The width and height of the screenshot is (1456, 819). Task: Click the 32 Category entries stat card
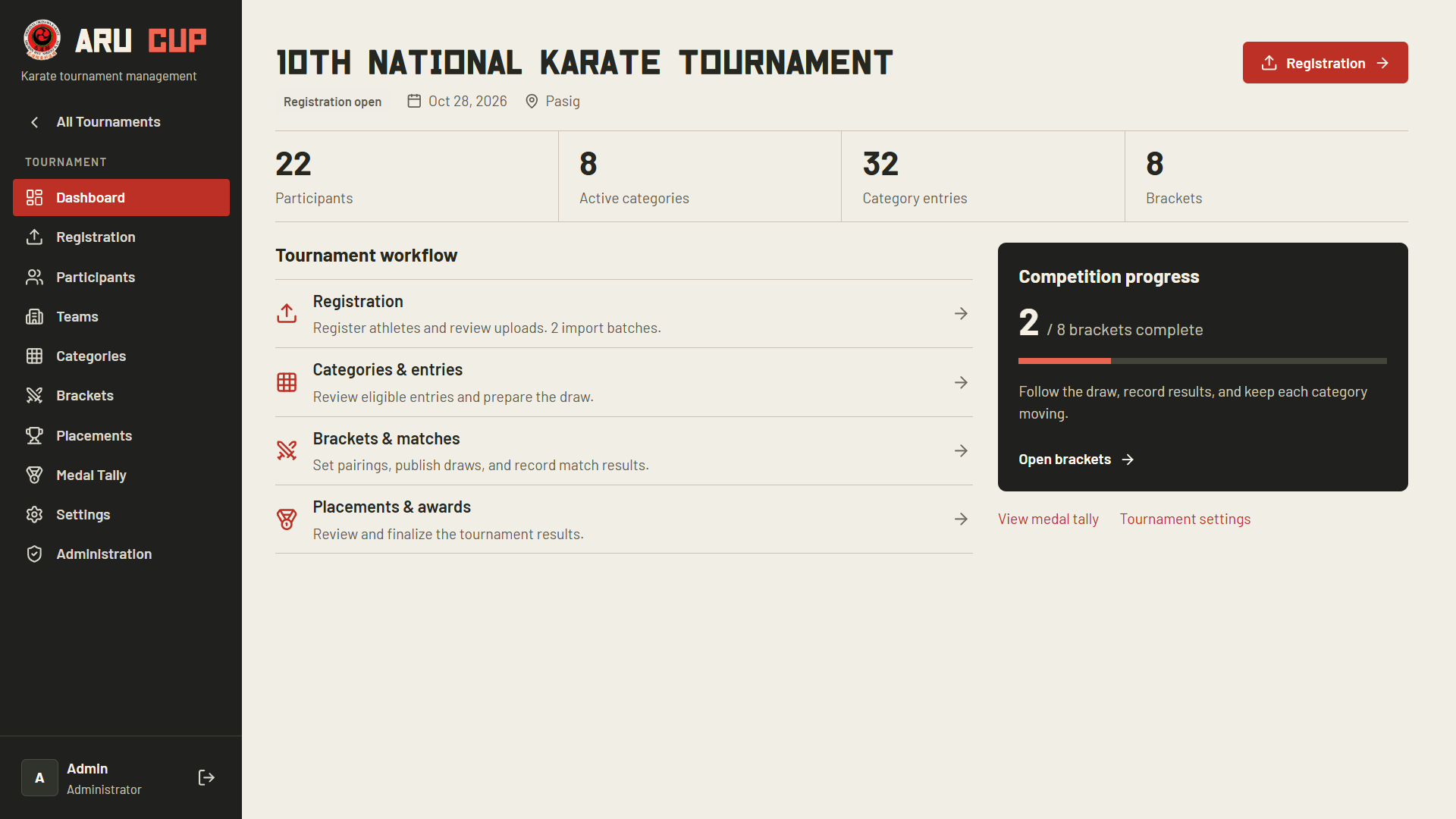click(983, 177)
